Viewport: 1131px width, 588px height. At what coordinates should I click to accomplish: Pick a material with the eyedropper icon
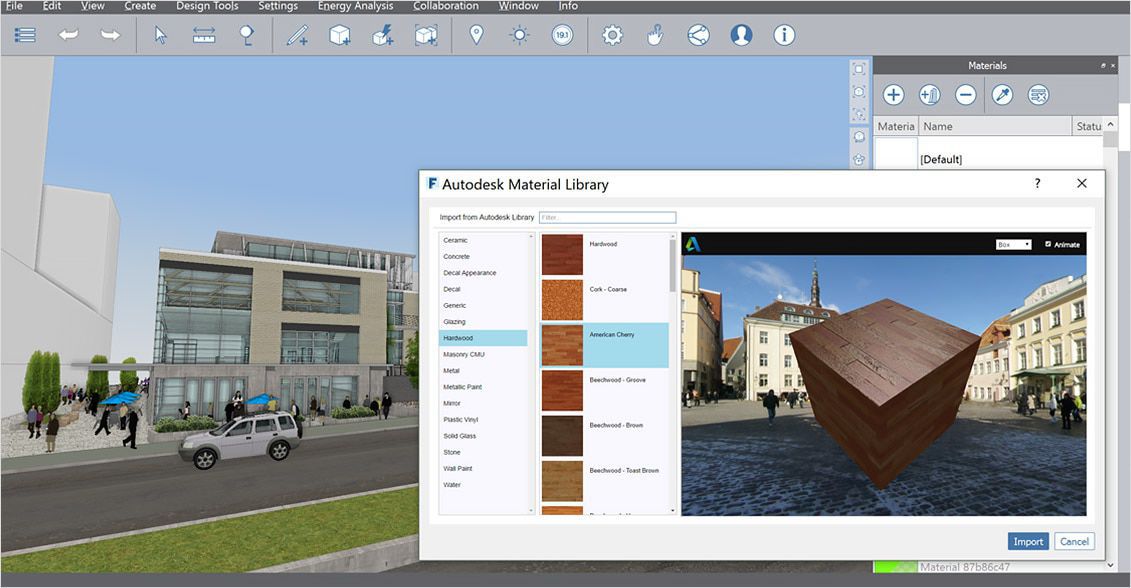pos(1002,94)
